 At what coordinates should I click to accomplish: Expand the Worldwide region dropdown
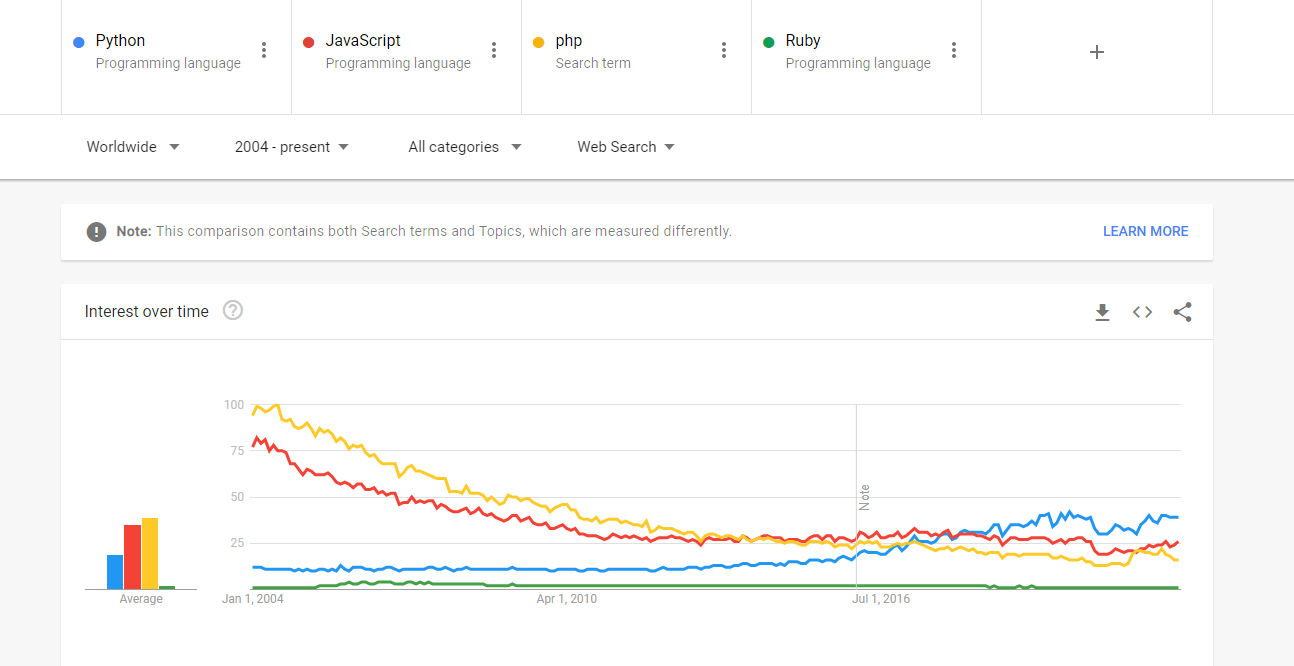point(133,147)
